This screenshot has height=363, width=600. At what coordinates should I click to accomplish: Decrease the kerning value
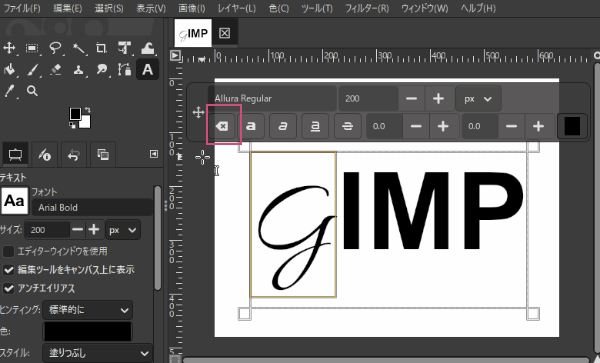click(x=511, y=126)
